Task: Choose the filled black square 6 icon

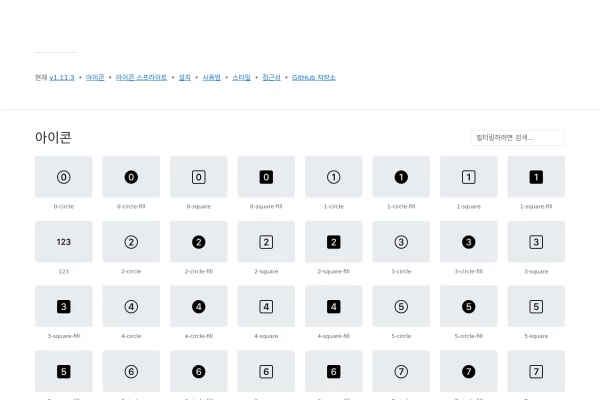Action: pyautogui.click(x=334, y=371)
